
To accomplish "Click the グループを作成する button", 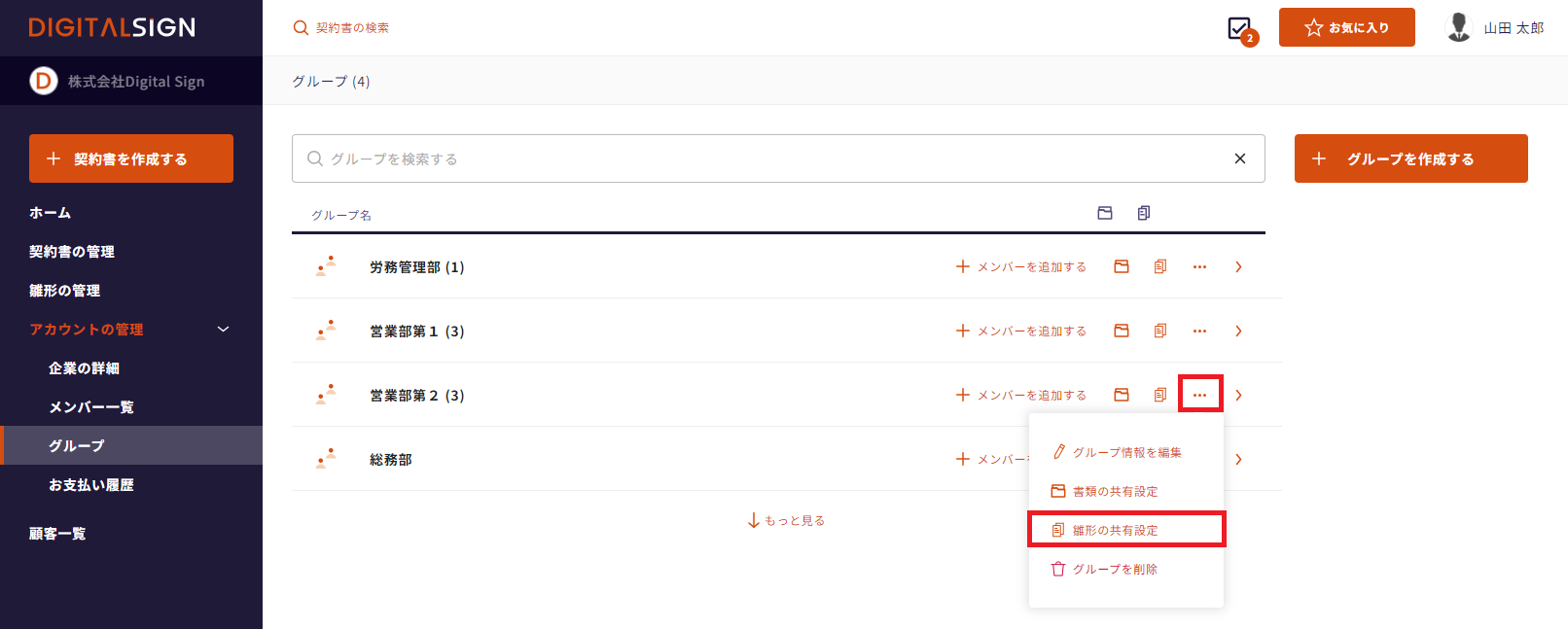I will [x=1410, y=158].
